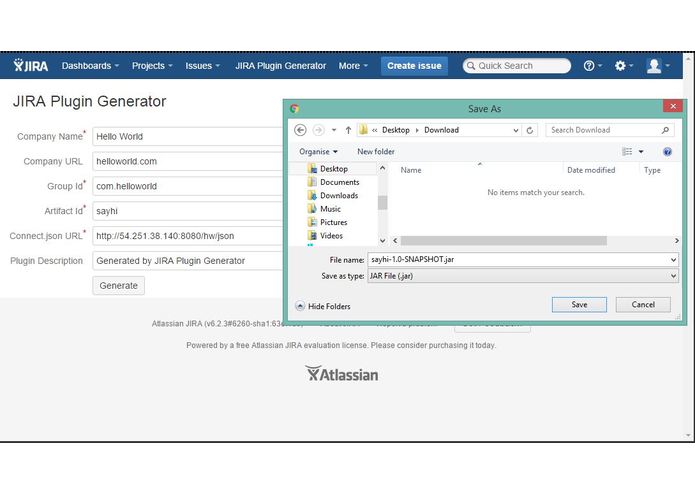Screen dimensions: 695x494
Task: Select Videos in the folder tree
Action: coord(331,236)
